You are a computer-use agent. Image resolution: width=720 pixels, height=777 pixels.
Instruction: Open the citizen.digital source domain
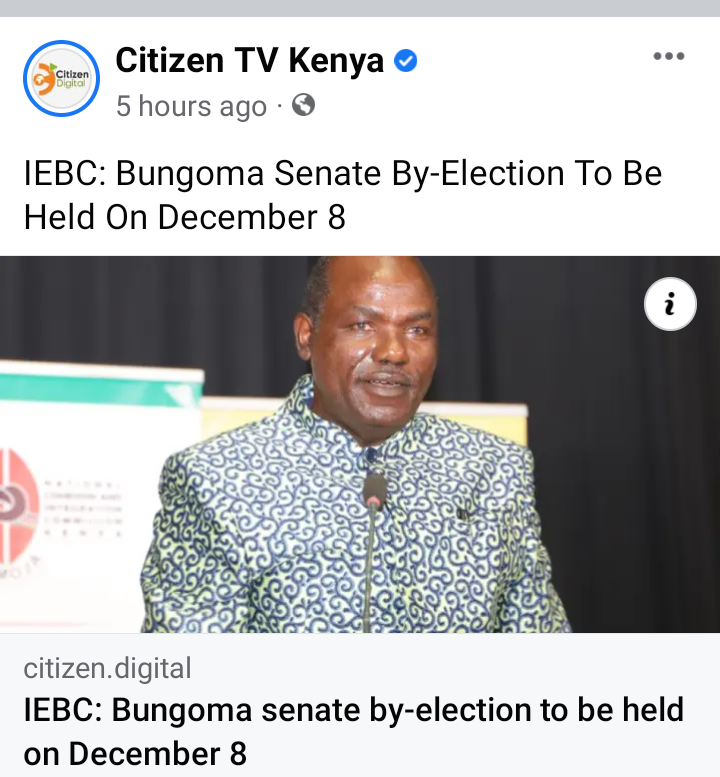pos(107,668)
